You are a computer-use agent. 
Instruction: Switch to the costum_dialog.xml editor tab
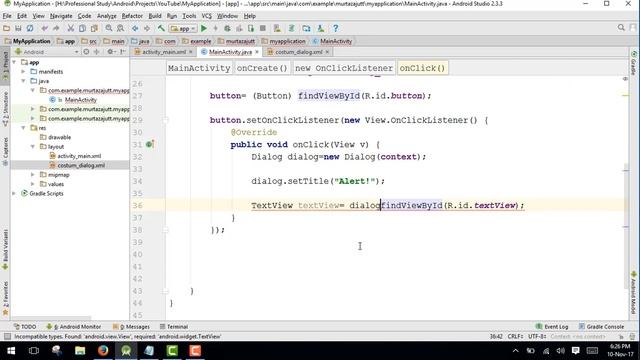point(298,52)
